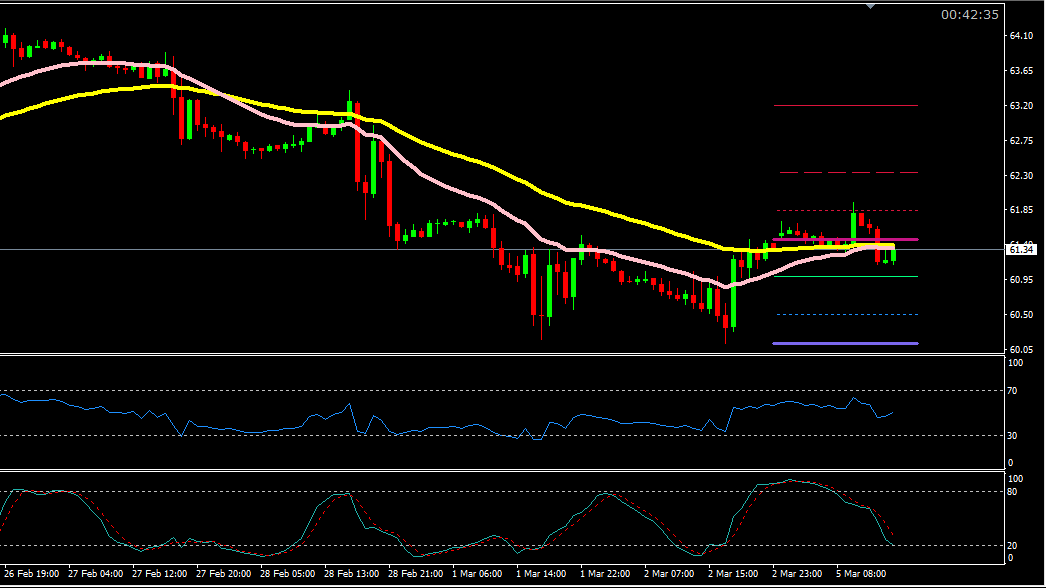
Task: Click the last green candle at chart's right edge
Action: point(893,255)
